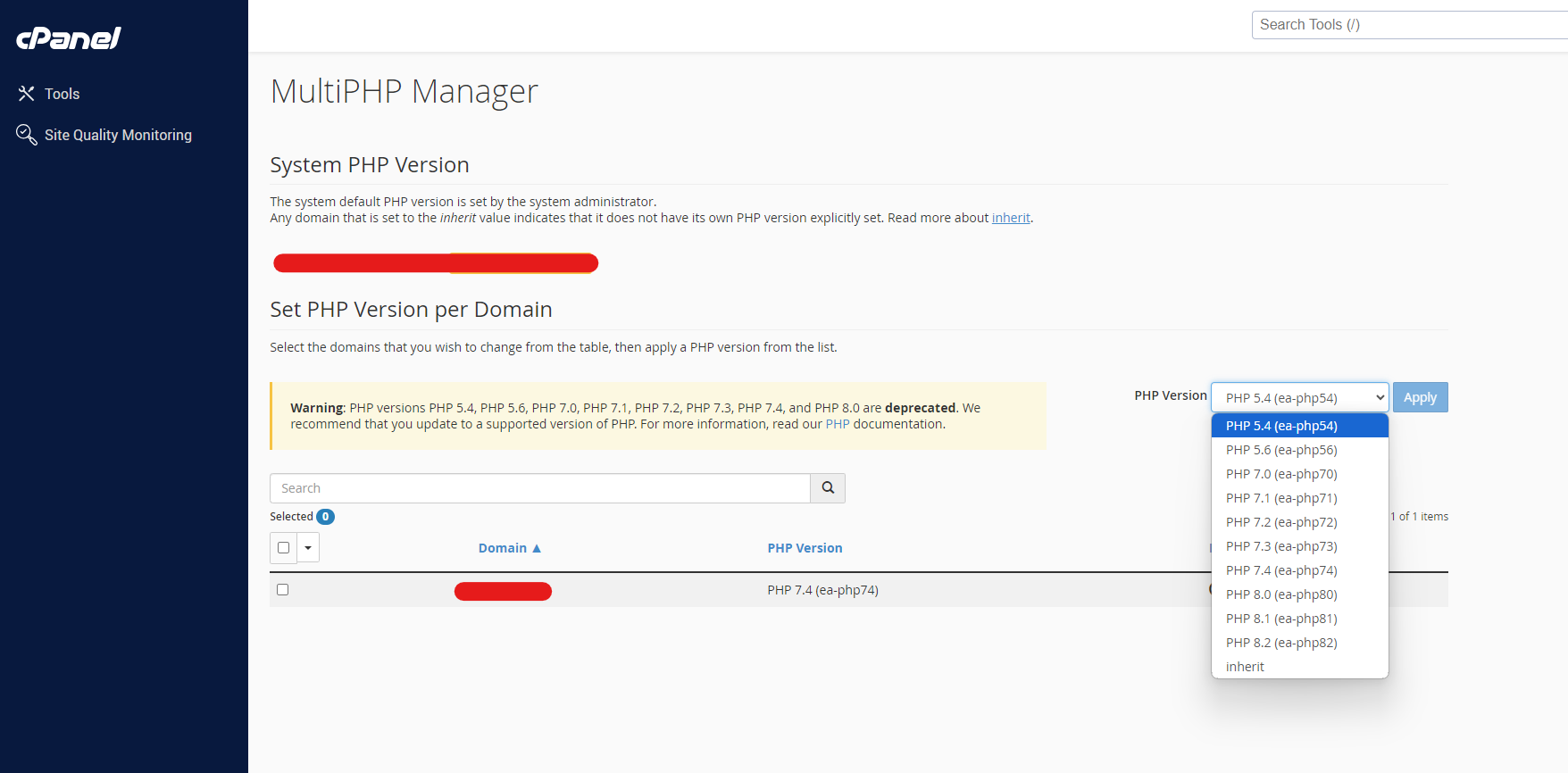The height and width of the screenshot is (773, 1568).
Task: Select PHP 8.1 (ea-php81) option
Action: pos(1281,619)
